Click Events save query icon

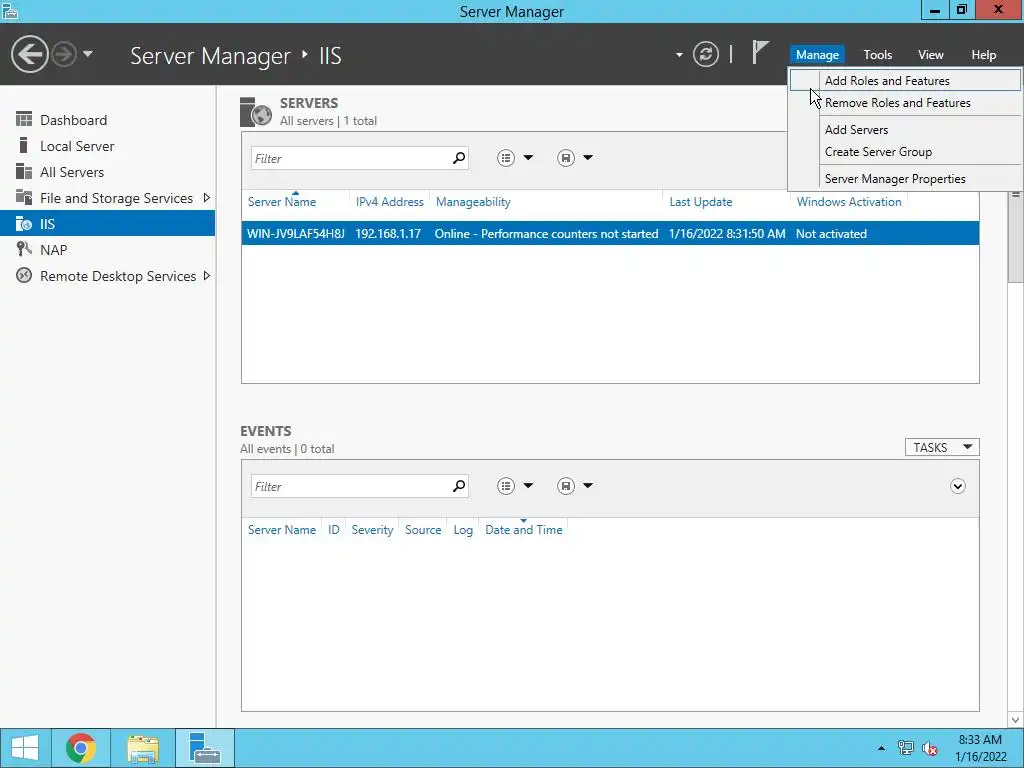566,486
